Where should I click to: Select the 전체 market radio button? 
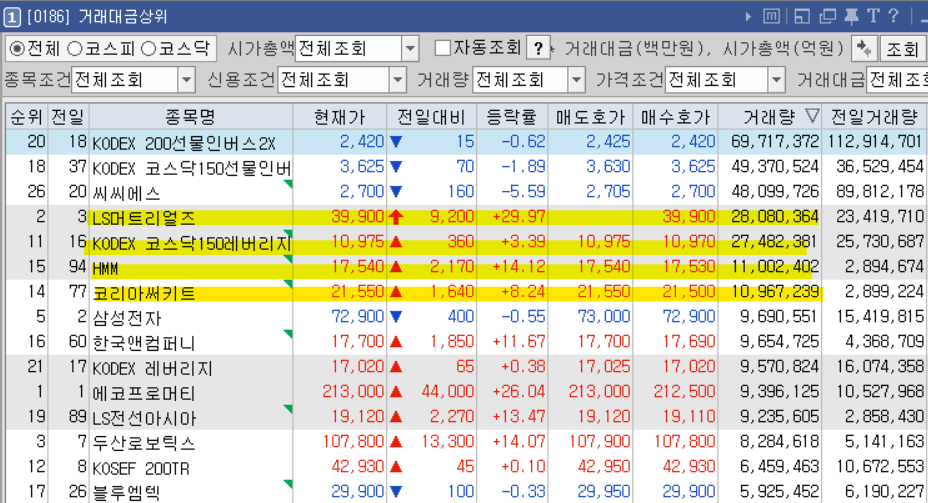click(x=17, y=49)
